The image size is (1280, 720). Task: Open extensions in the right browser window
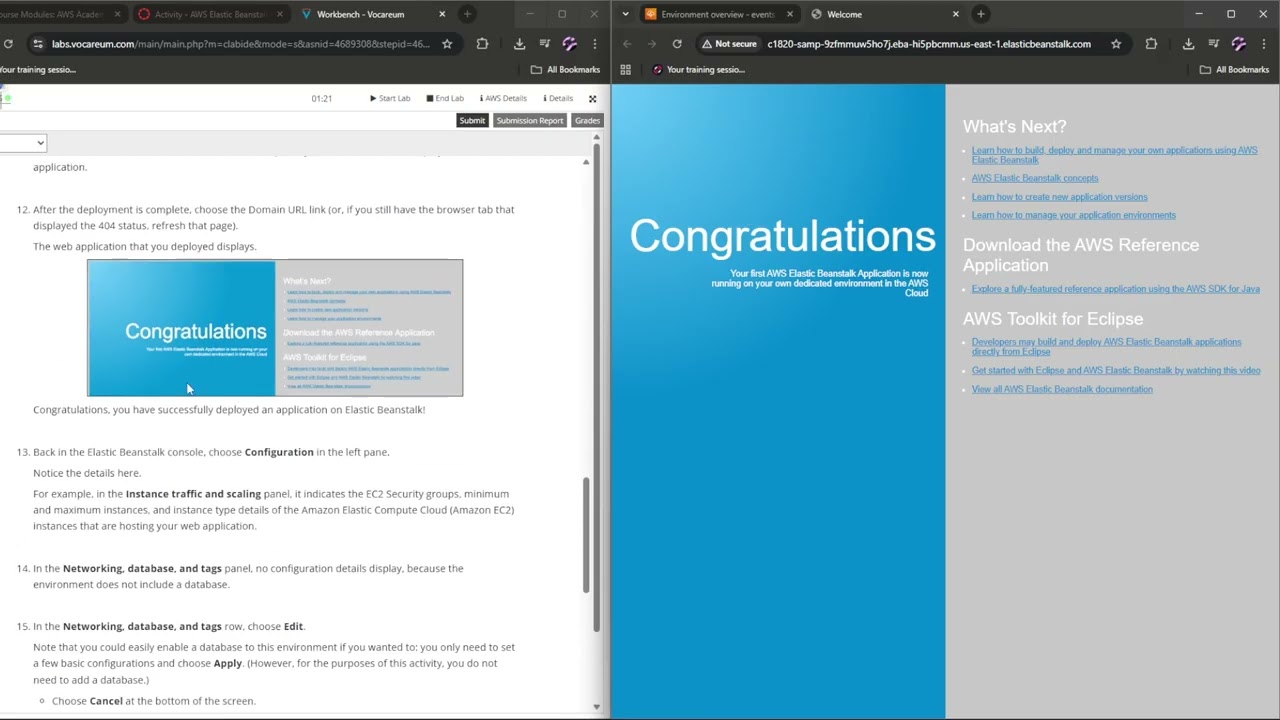pos(1151,44)
